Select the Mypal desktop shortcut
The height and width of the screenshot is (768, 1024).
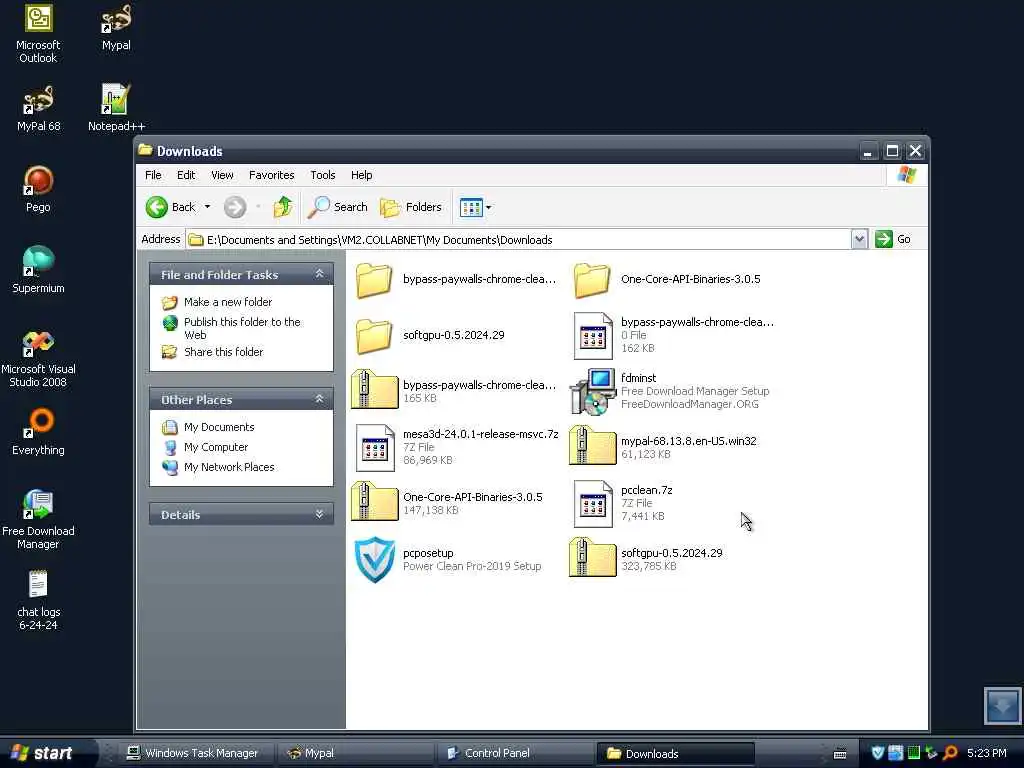[x=116, y=28]
